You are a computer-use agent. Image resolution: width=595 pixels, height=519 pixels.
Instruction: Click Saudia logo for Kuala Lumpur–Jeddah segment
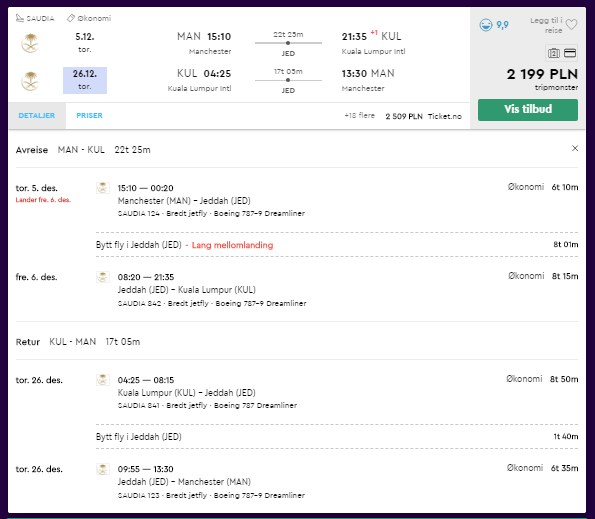point(102,380)
